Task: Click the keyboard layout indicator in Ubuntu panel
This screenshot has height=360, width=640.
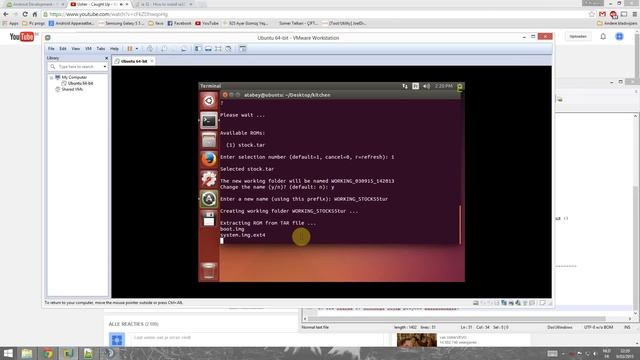Action: tap(416, 86)
